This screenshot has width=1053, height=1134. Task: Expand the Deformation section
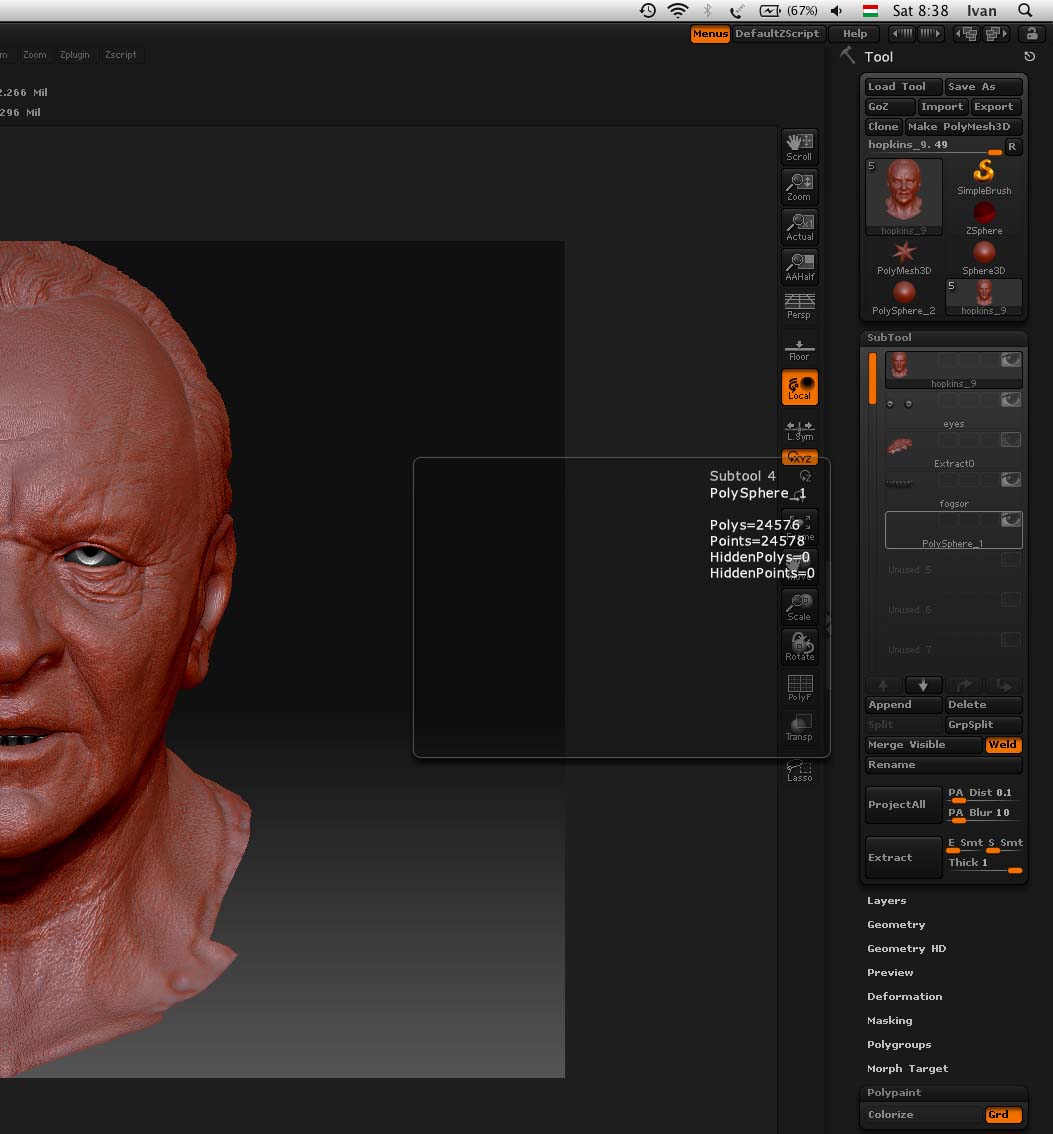coord(904,997)
